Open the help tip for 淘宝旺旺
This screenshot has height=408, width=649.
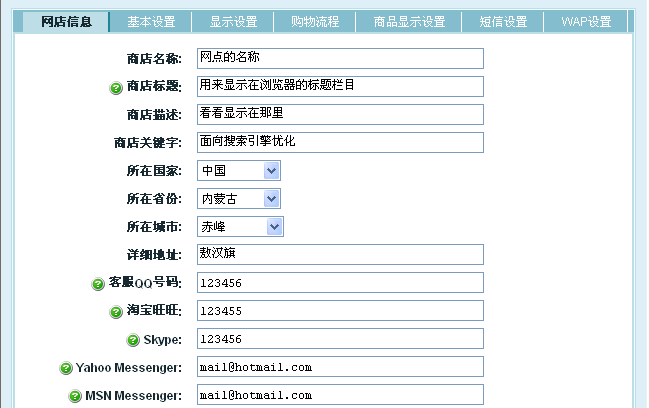[x=116, y=312]
